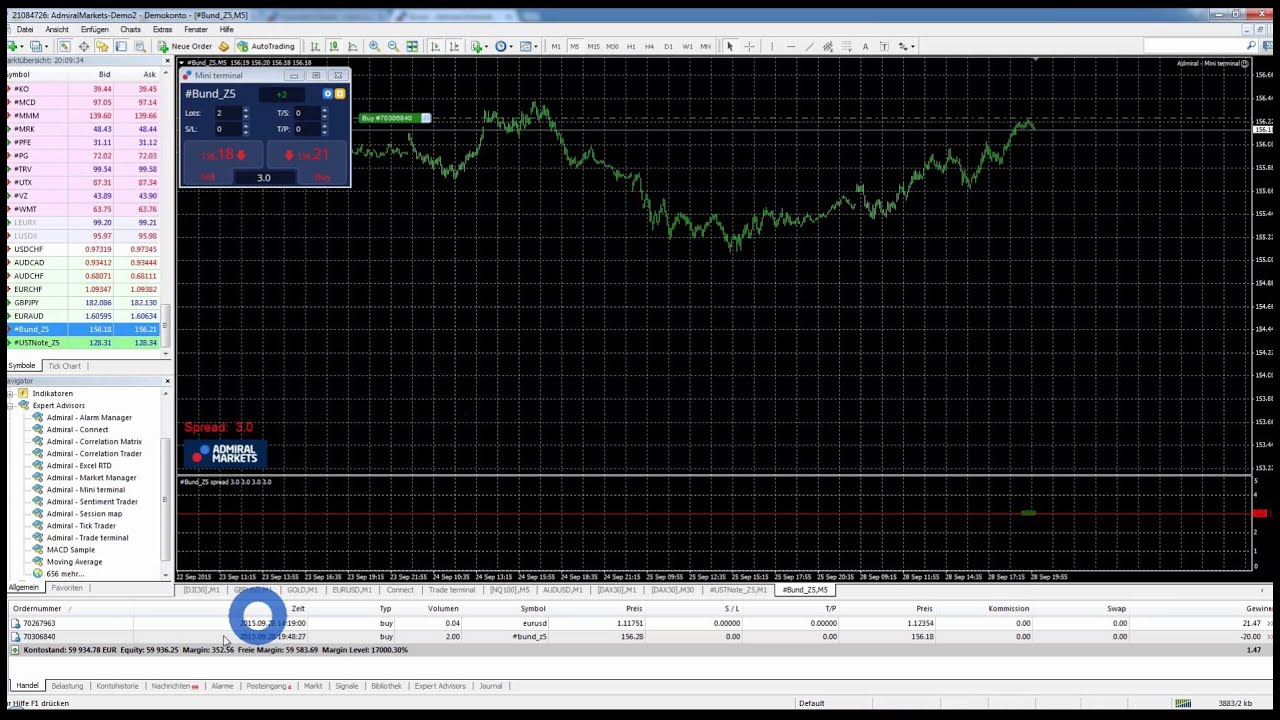The height and width of the screenshot is (720, 1280).
Task: Select the text label tool
Action: (x=884, y=46)
